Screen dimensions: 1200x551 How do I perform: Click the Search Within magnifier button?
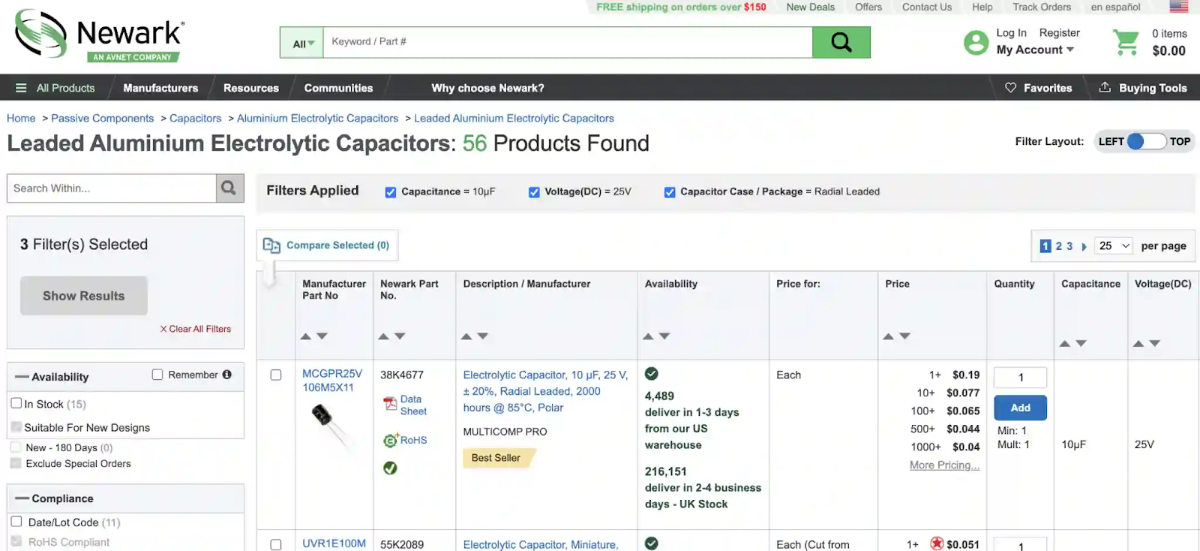coord(230,188)
